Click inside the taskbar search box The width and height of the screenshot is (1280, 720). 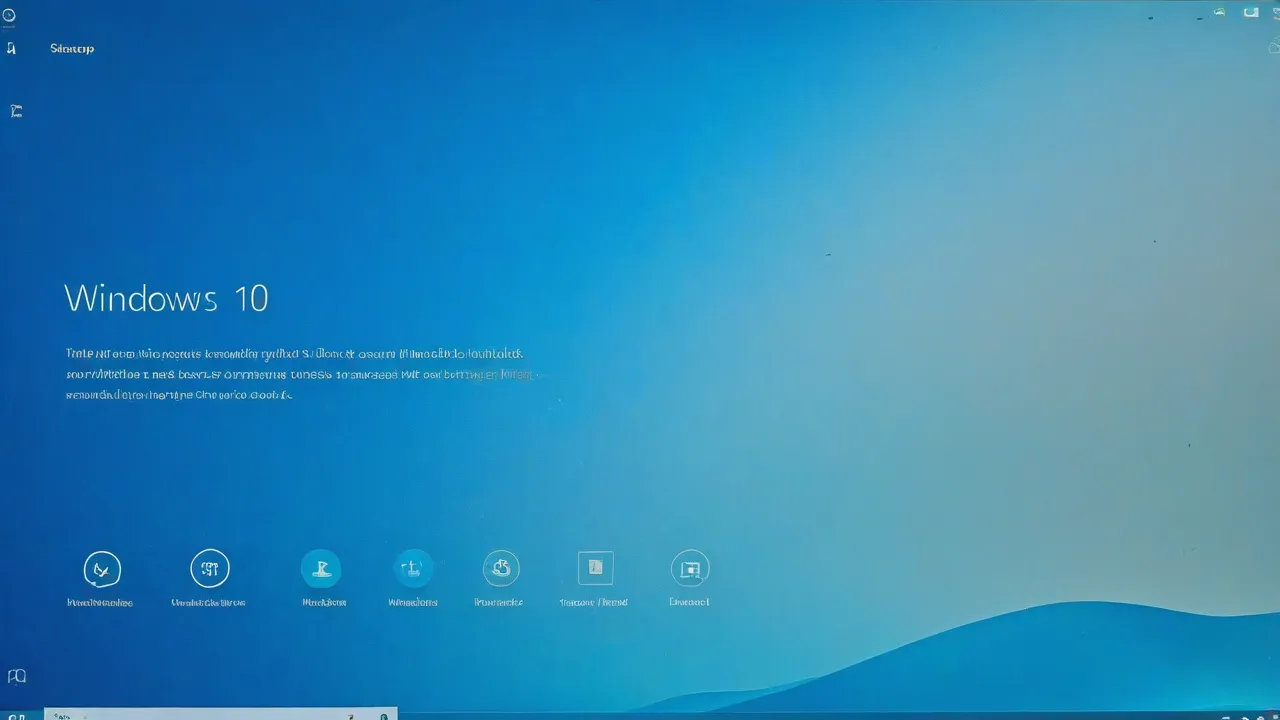(220, 714)
